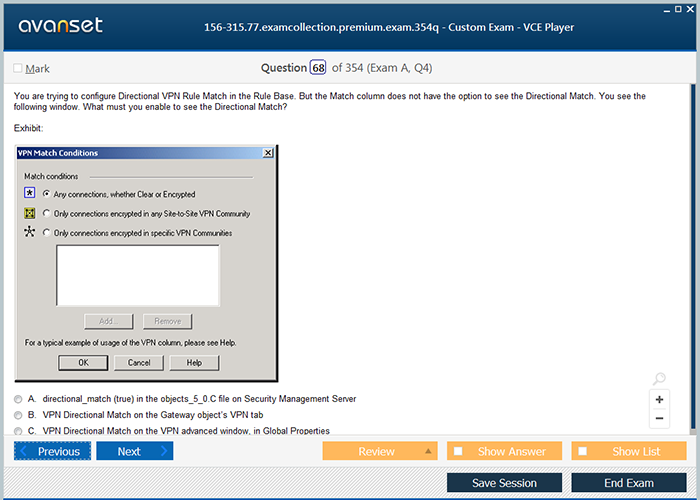Click the magnifier search icon
Screen dimensions: 700x500
click(x=659, y=379)
